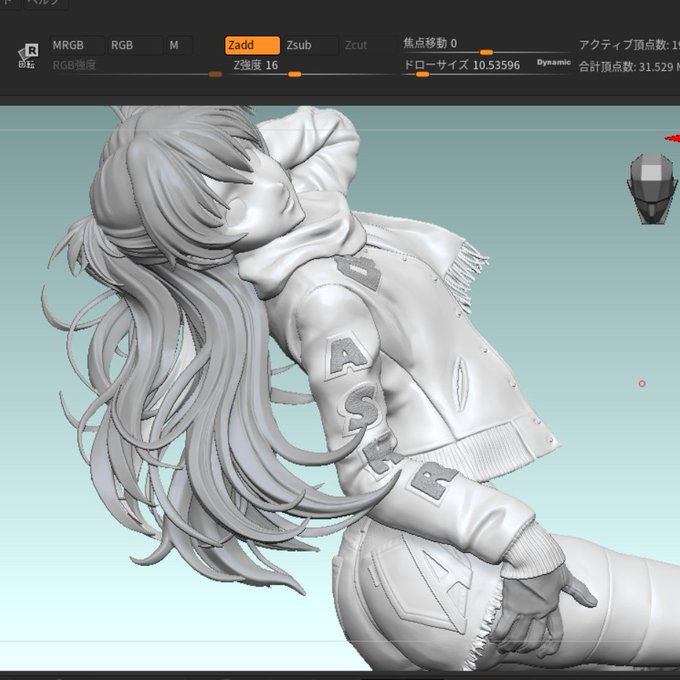Toggle the RGB color mode
This screenshot has width=680, height=680.
(x=135, y=46)
